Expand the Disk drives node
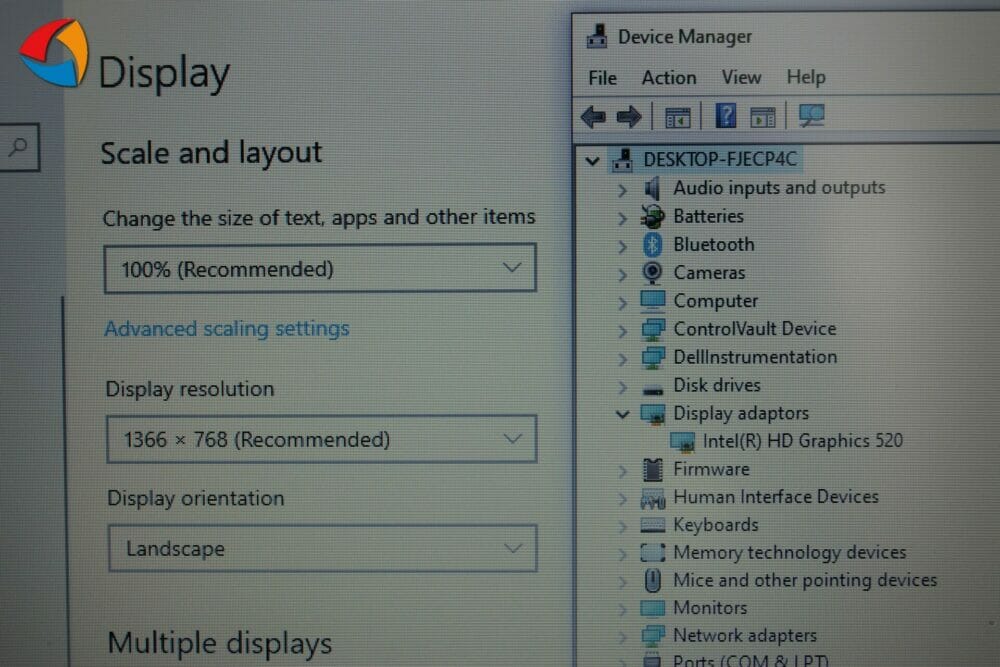Viewport: 1000px width, 667px height. 622,386
